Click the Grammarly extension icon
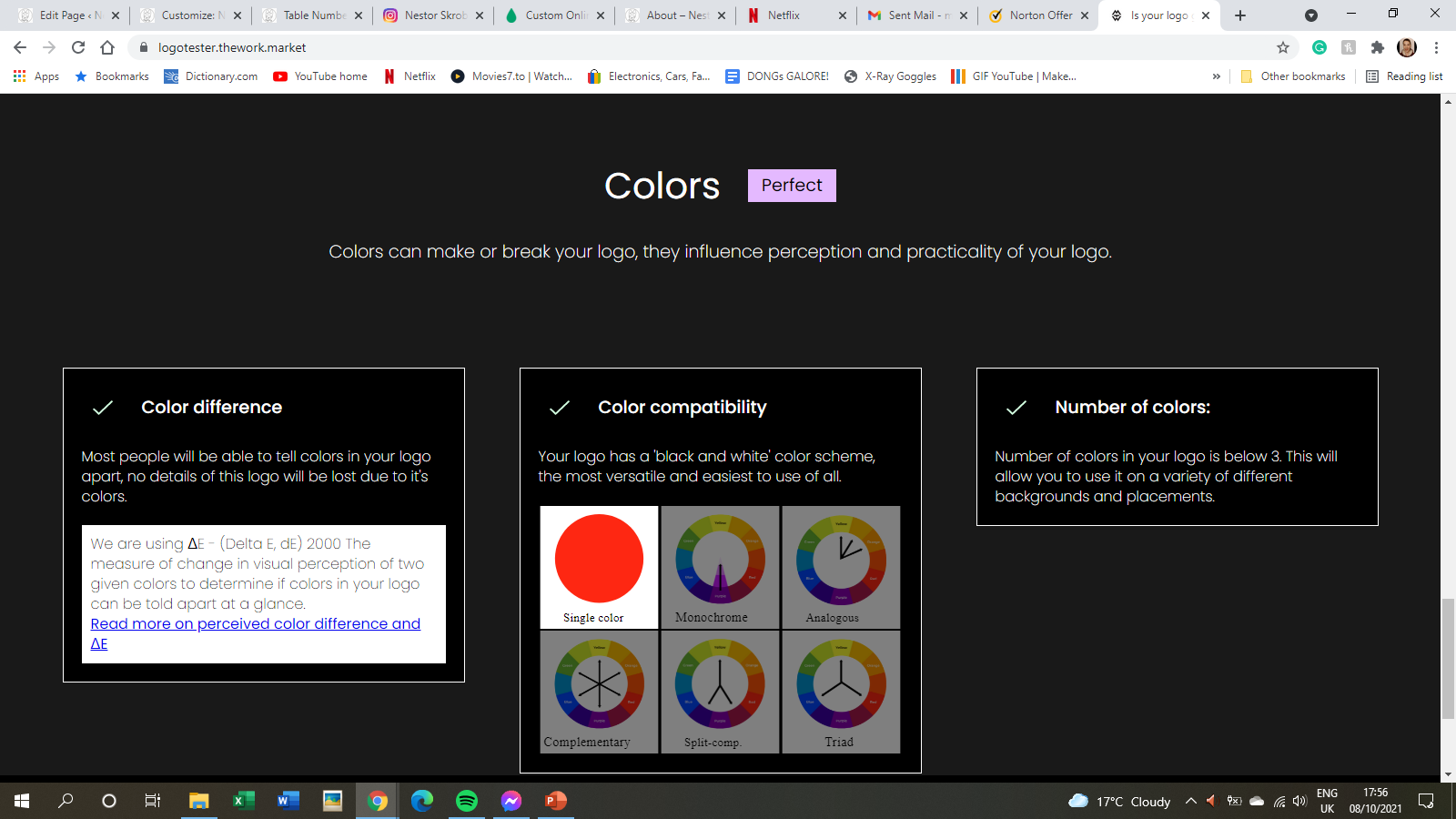Screen dimensions: 1456x819 (1319, 47)
